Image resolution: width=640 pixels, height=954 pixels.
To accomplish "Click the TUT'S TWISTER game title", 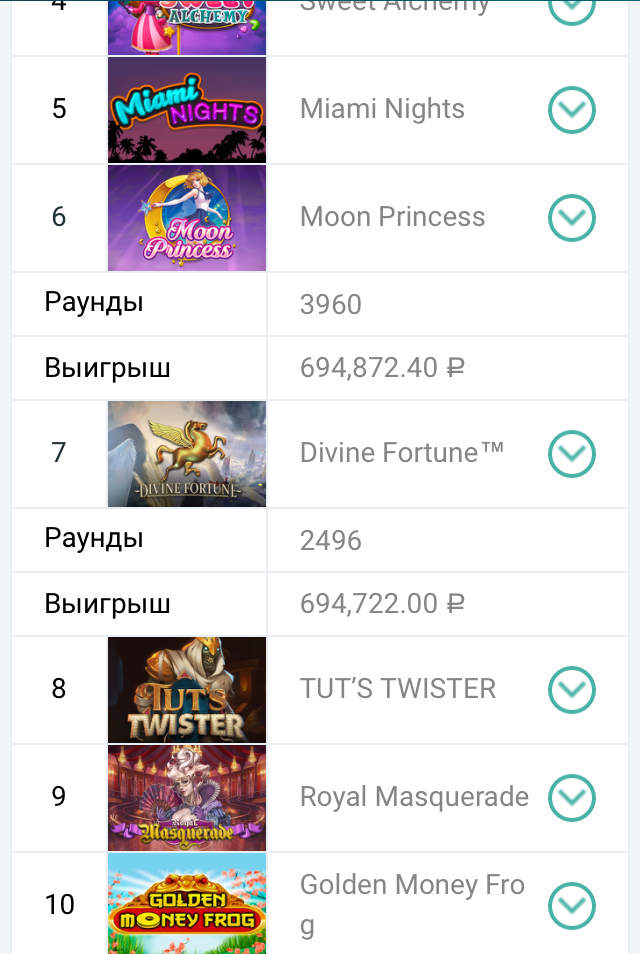I will [x=398, y=689].
